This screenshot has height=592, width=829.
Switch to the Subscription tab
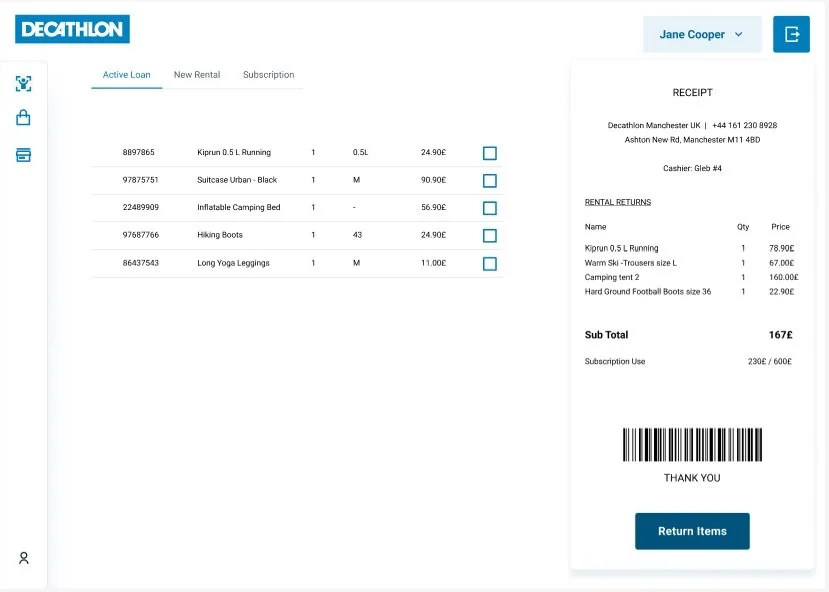269,75
